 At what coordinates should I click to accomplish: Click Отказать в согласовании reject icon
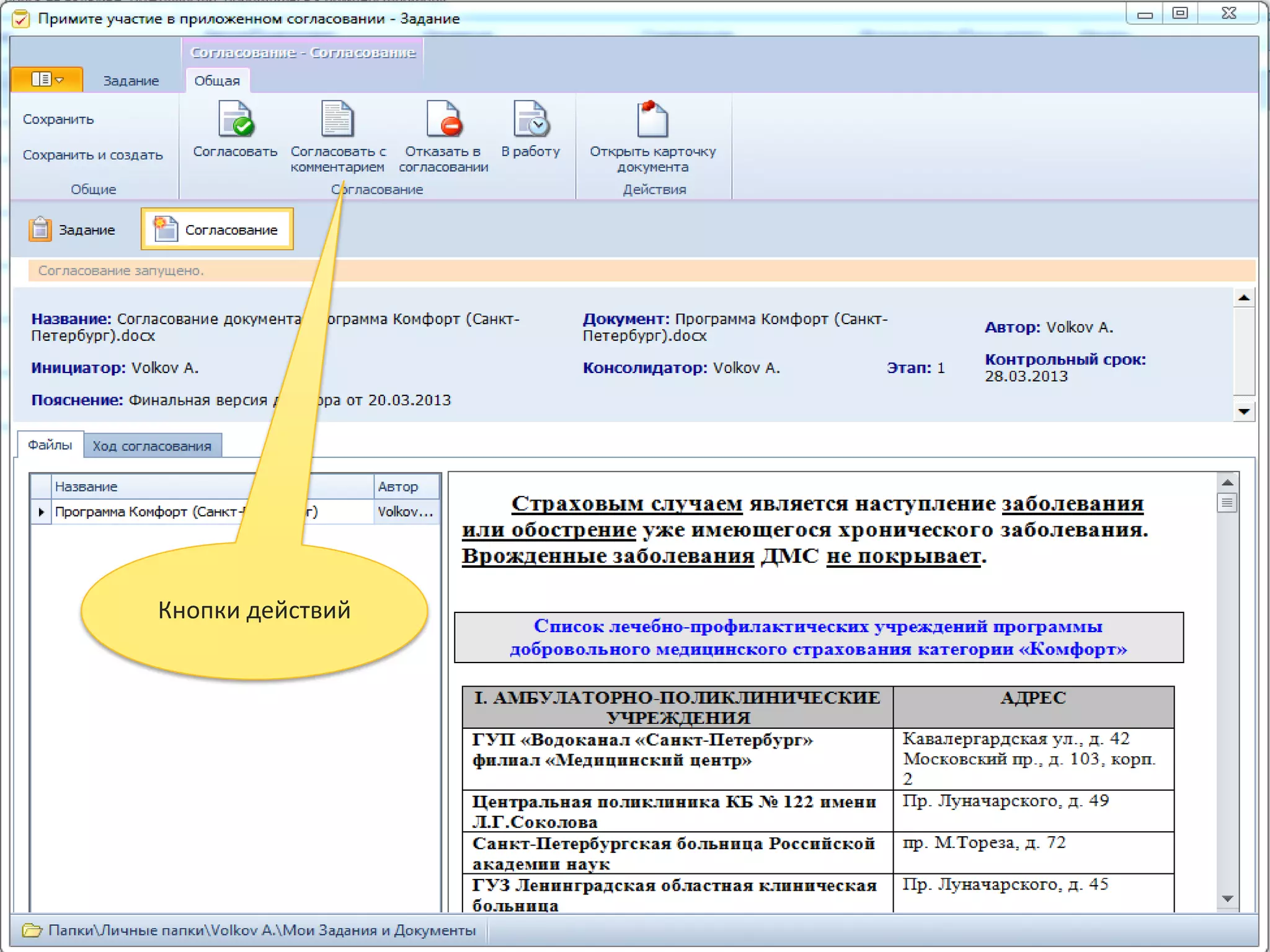443,120
